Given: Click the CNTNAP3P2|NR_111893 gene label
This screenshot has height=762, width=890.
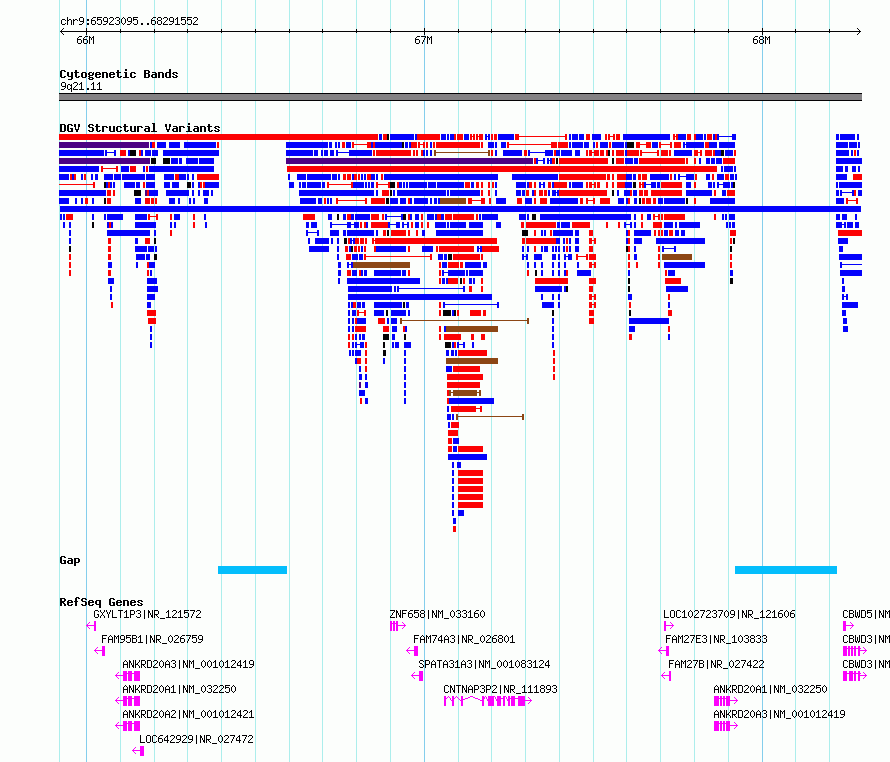Looking at the screenshot, I should [501, 689].
